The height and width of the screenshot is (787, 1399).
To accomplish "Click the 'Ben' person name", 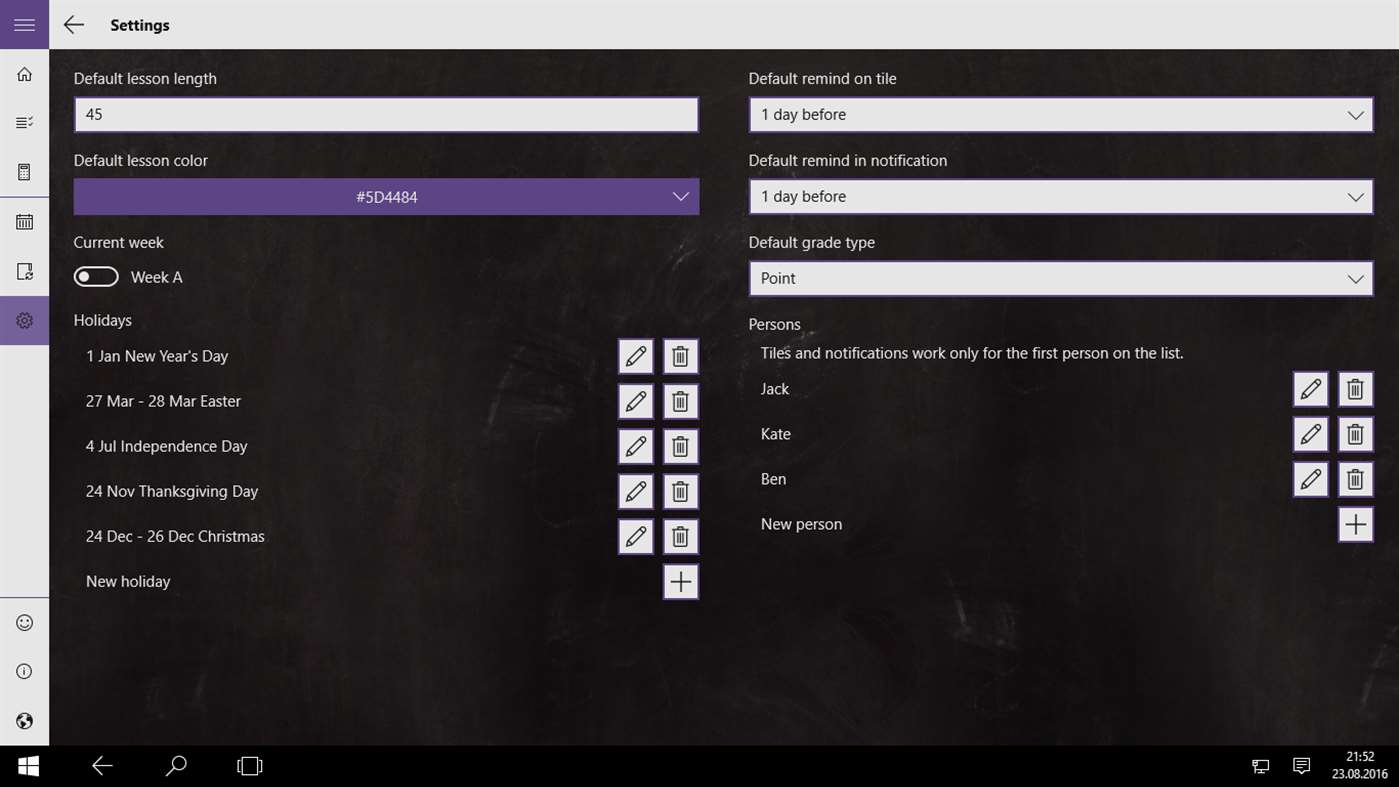I will pyautogui.click(x=773, y=479).
